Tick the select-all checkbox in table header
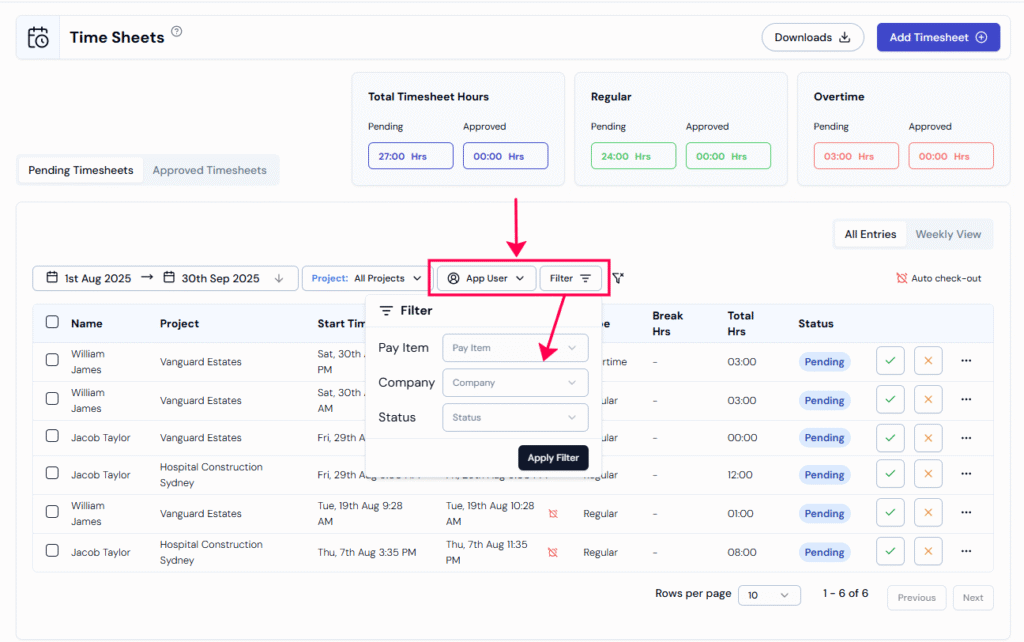Viewport: 1024px width, 642px height. 52,322
